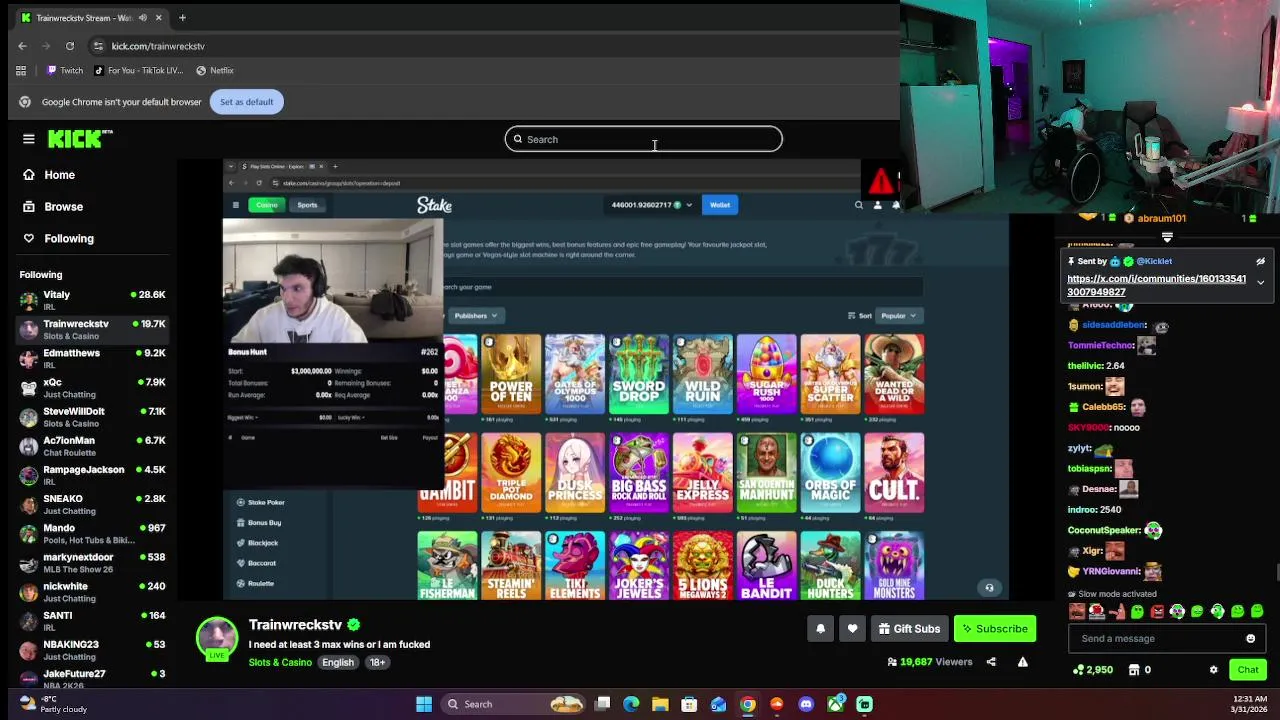Open Vitaly channel in Following list
The image size is (1280, 720).
click(x=92, y=300)
